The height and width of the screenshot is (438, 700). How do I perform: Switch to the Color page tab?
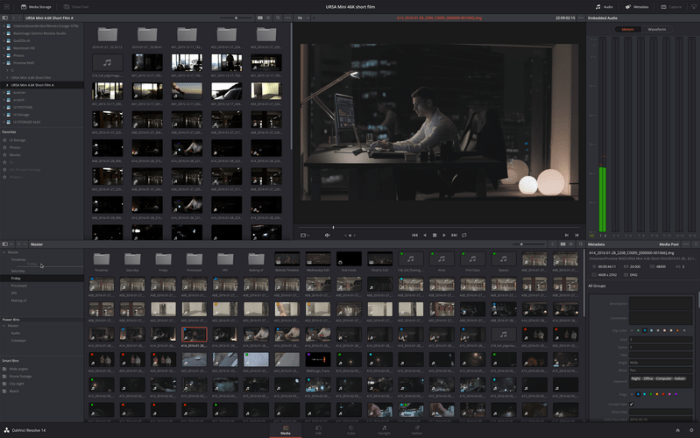point(351,430)
